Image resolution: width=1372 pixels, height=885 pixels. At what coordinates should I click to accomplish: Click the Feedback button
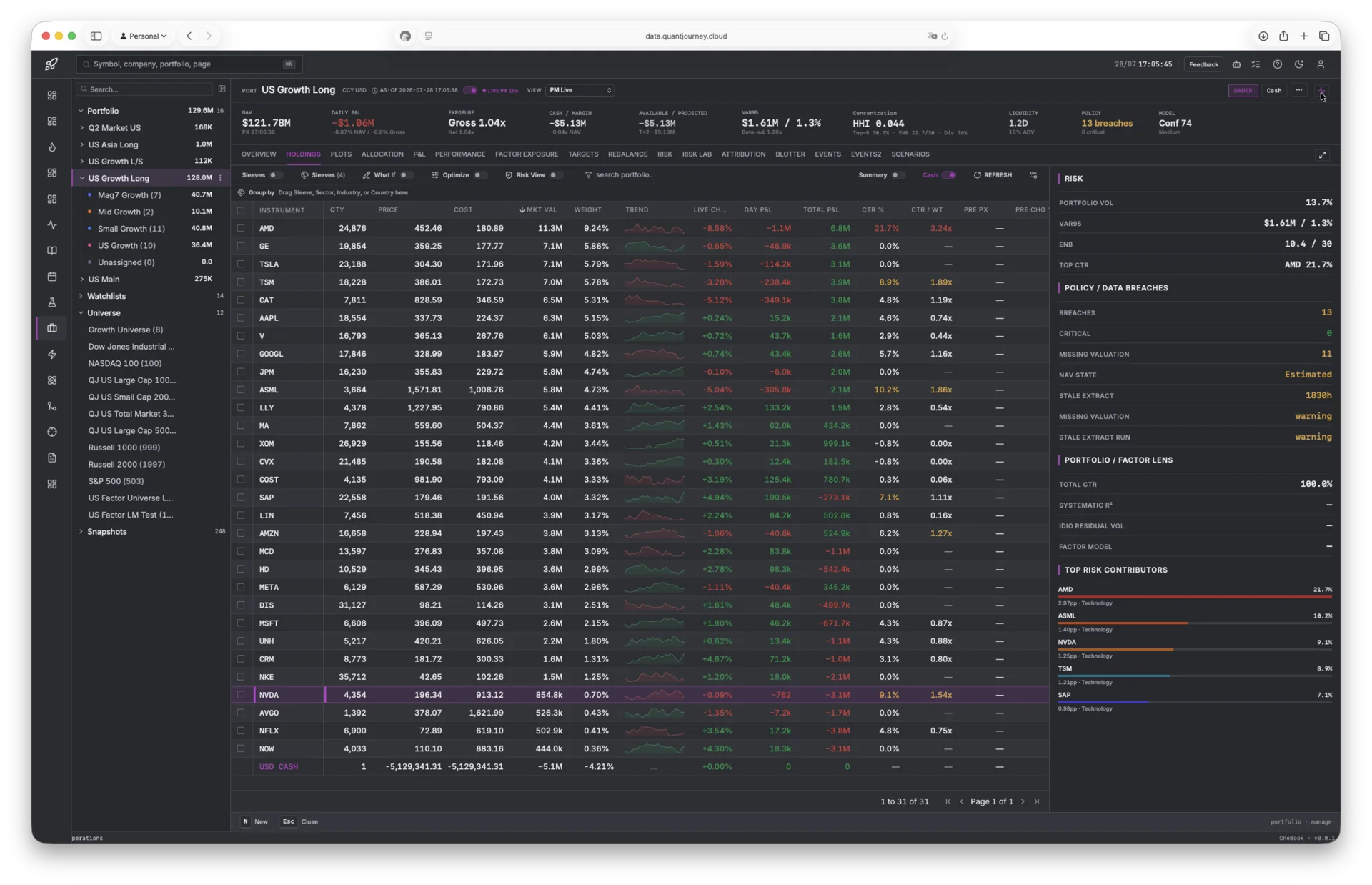point(1203,64)
